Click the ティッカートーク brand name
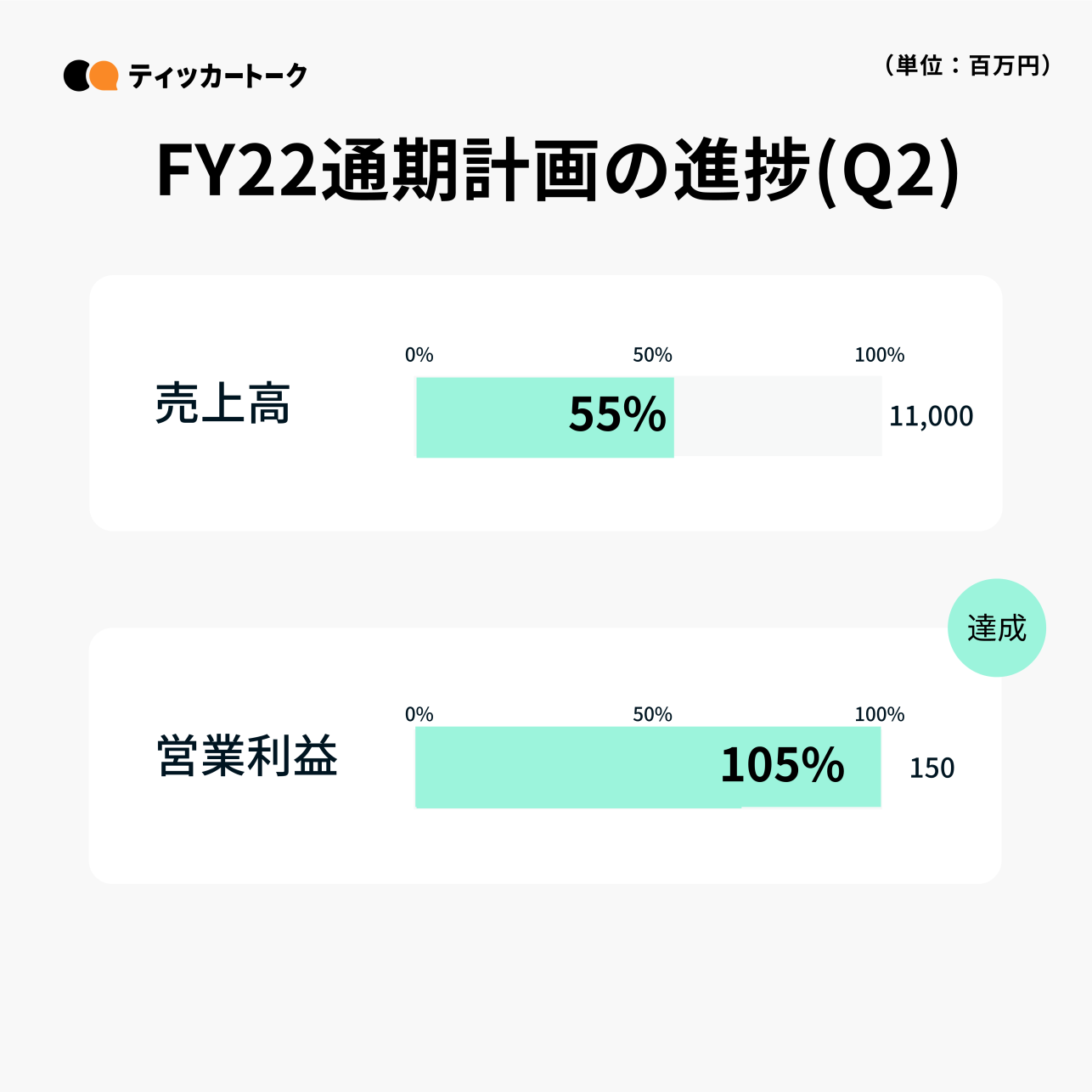1092x1092 pixels. 217,76
